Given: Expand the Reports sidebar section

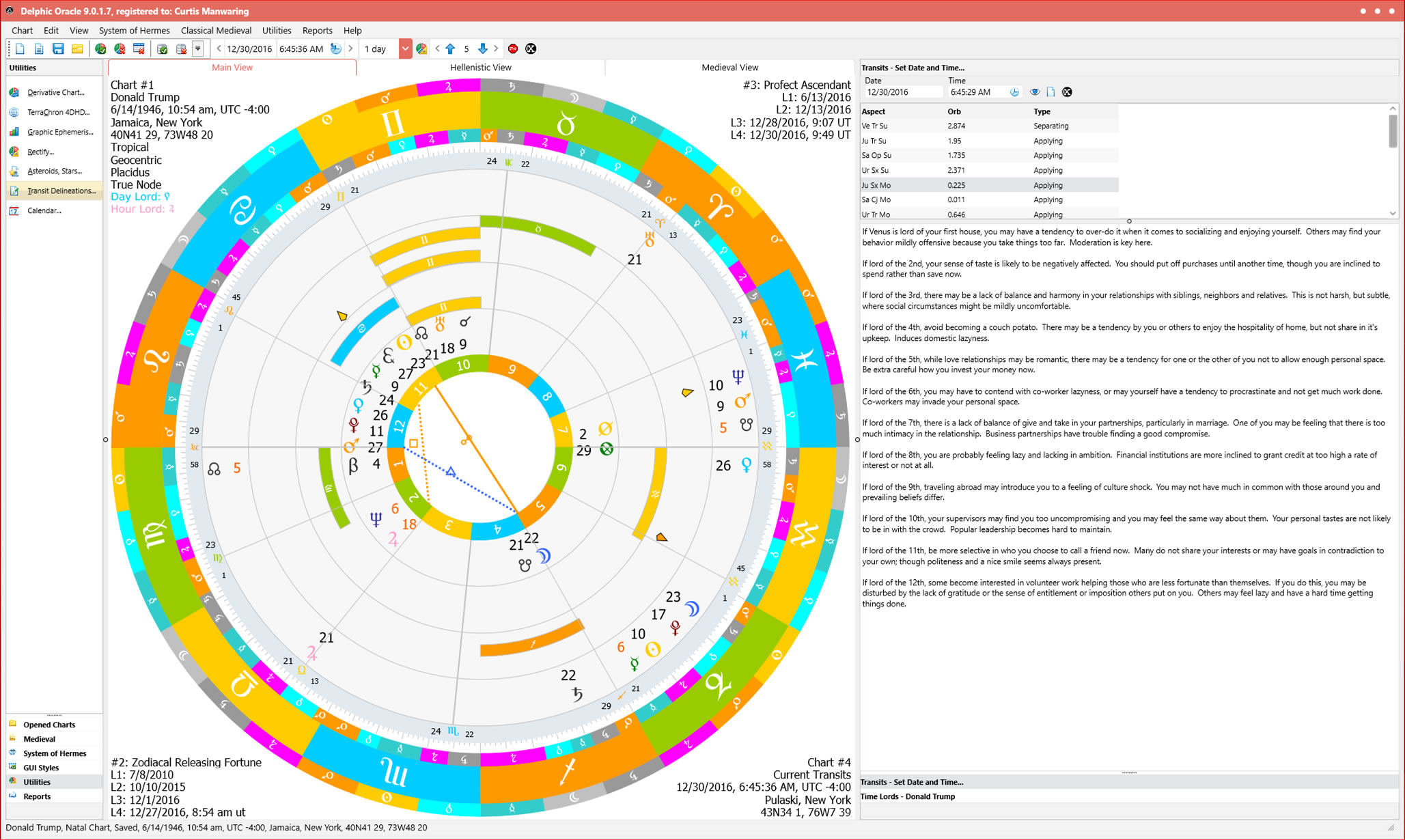Looking at the screenshot, I should pyautogui.click(x=55, y=796).
